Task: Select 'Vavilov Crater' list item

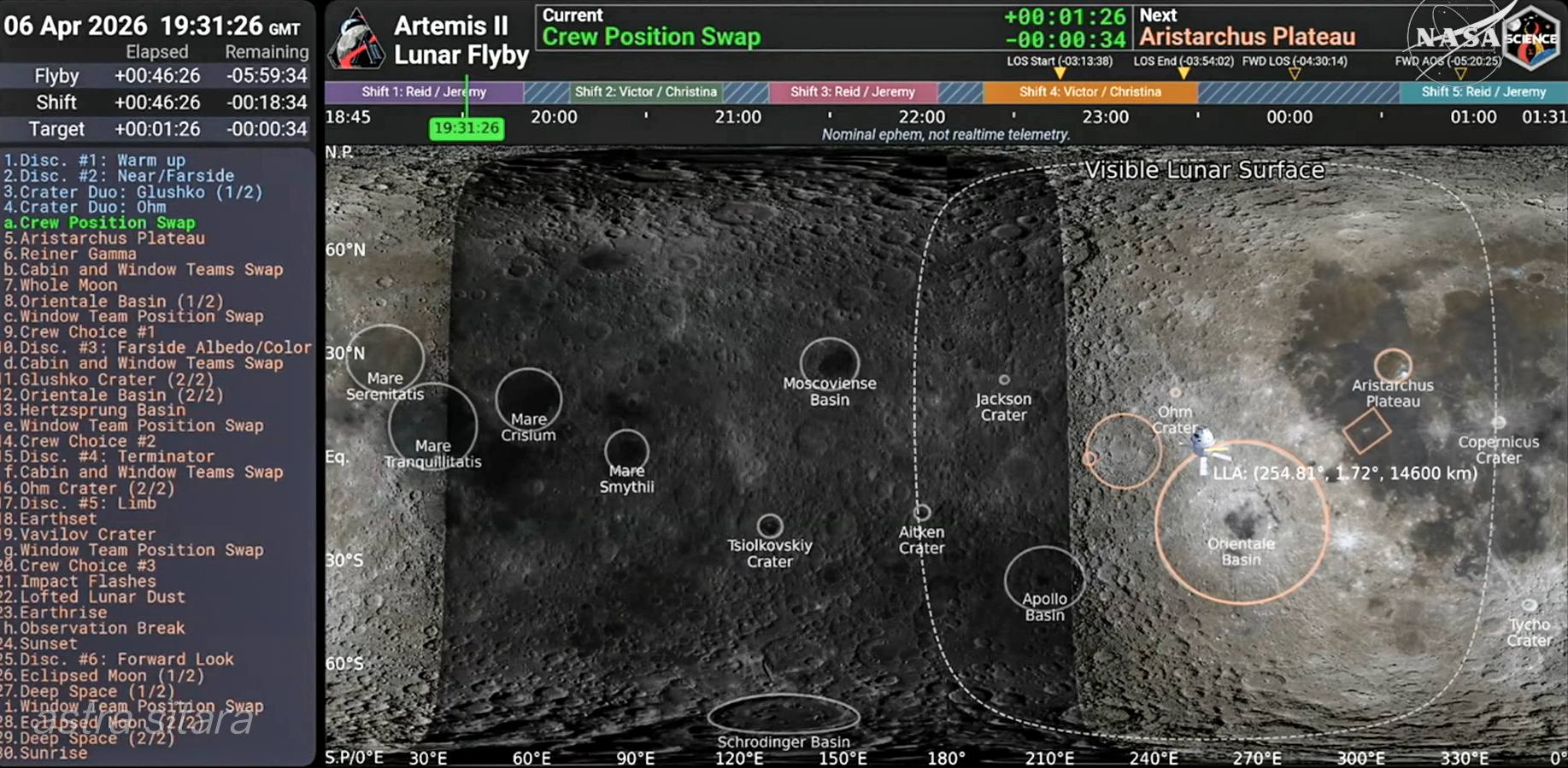Action: pos(78,534)
